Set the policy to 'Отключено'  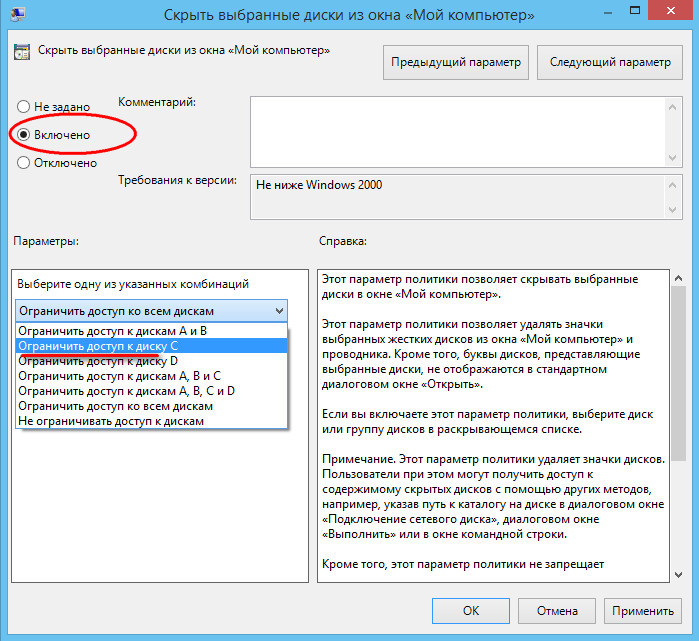pos(24,163)
